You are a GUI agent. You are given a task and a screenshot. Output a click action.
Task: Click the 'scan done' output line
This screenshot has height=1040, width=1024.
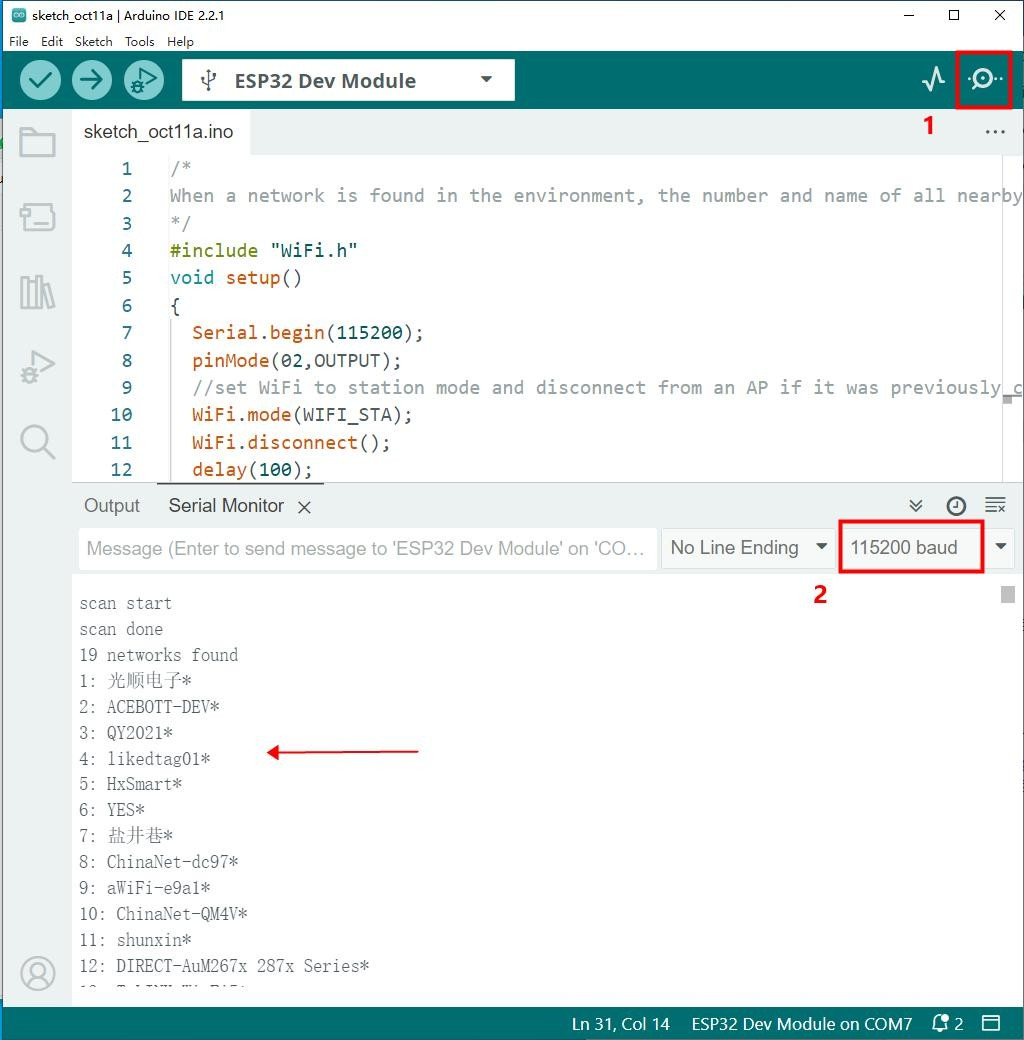pyautogui.click(x=121, y=629)
